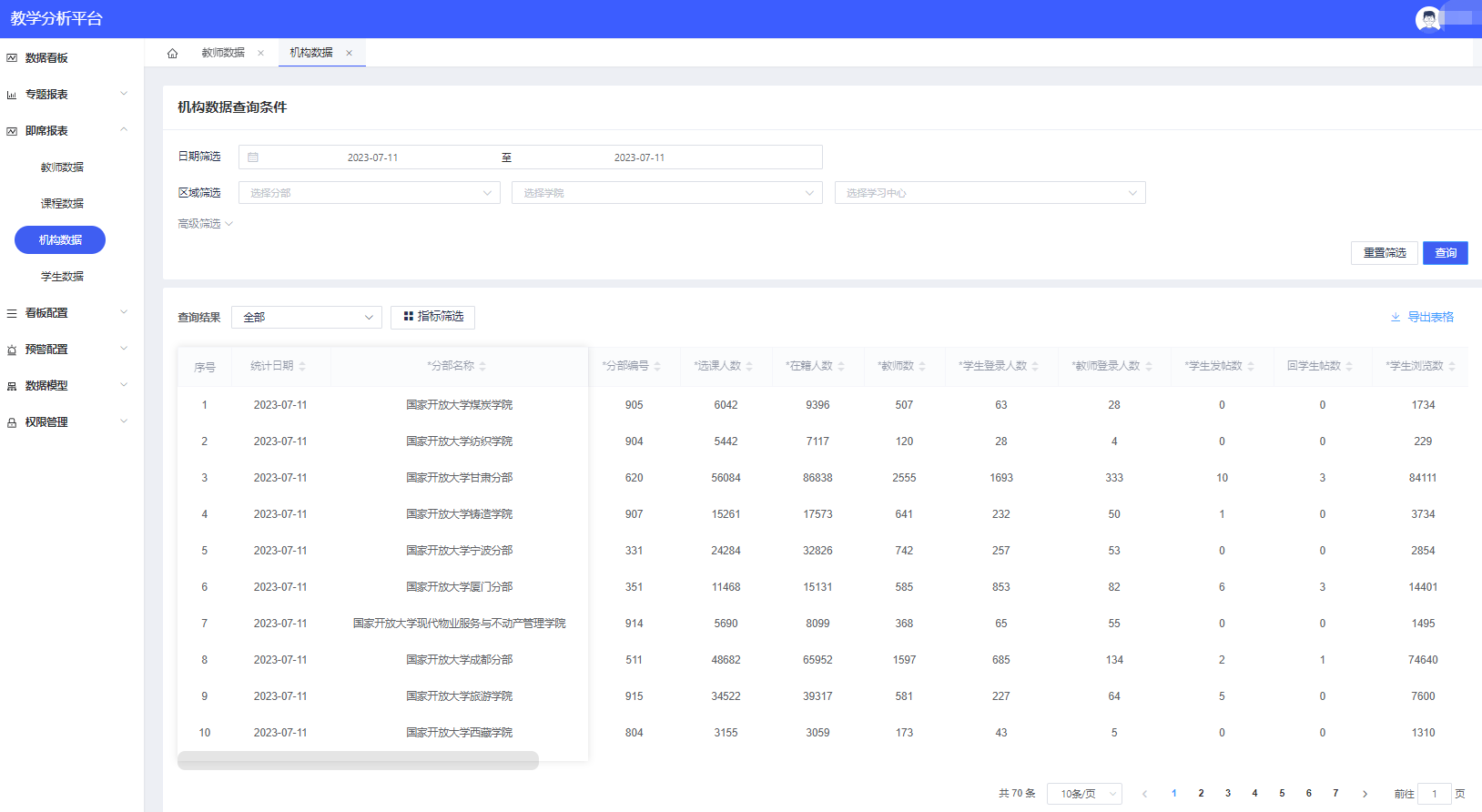Change the 10条/页 page size
1482x812 pixels.
(x=1084, y=794)
